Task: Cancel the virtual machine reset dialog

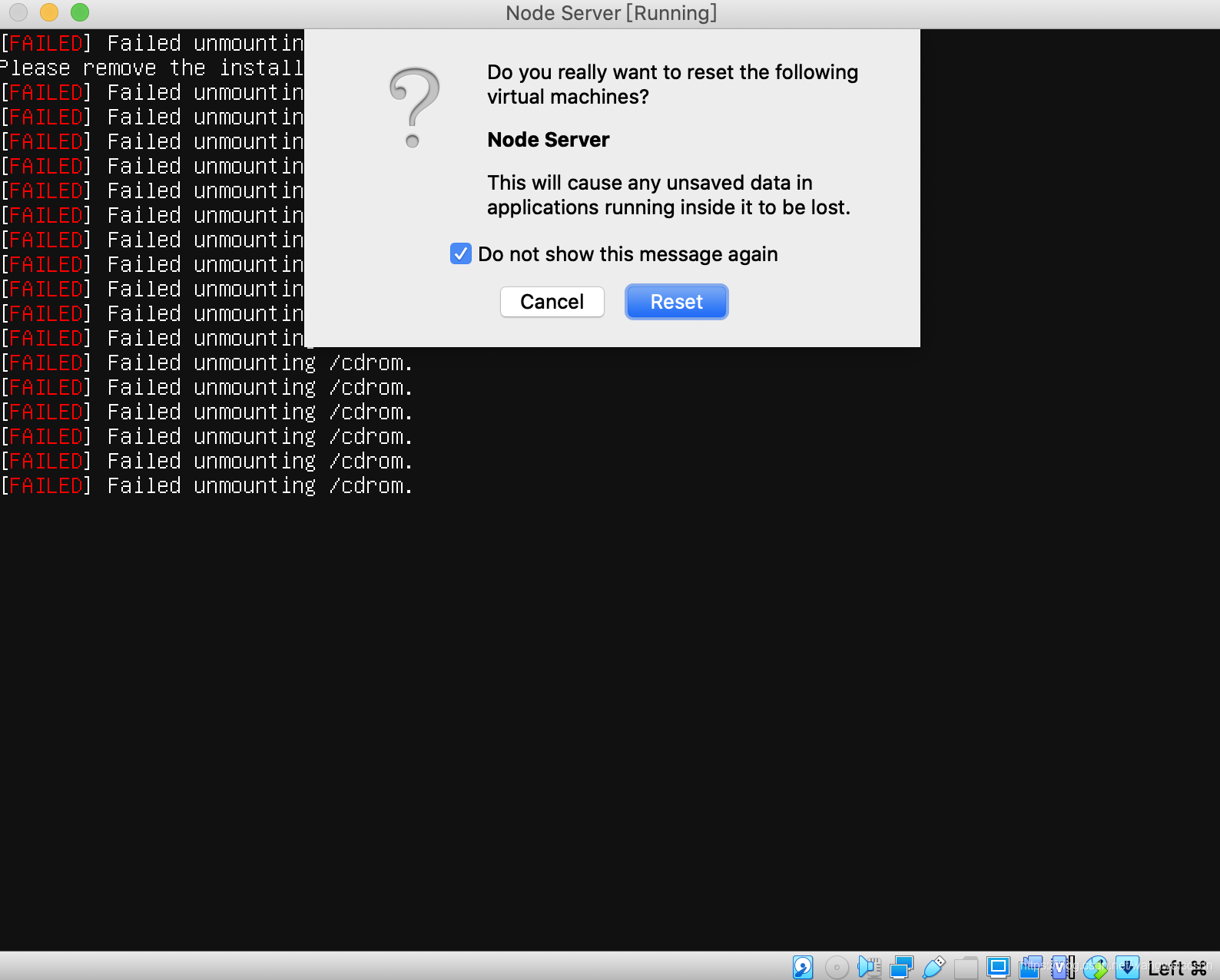Action: click(x=552, y=302)
